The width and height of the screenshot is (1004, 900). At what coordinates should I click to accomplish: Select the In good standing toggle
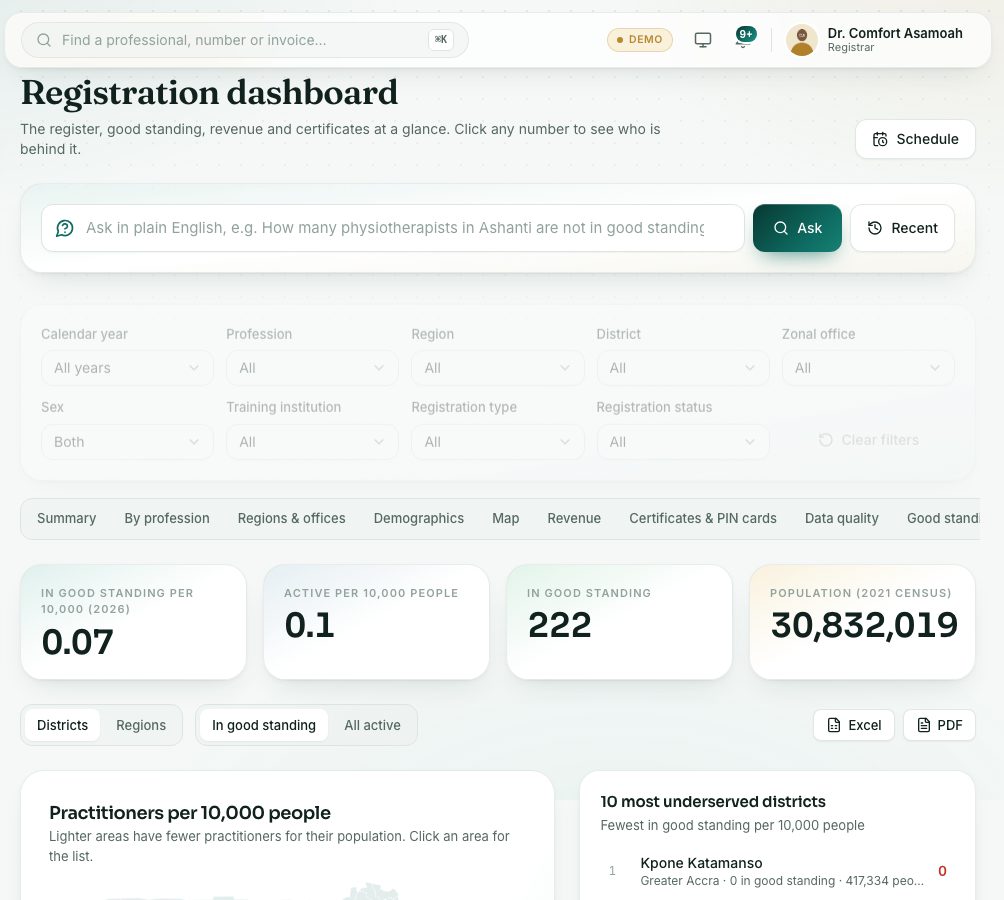(x=264, y=725)
